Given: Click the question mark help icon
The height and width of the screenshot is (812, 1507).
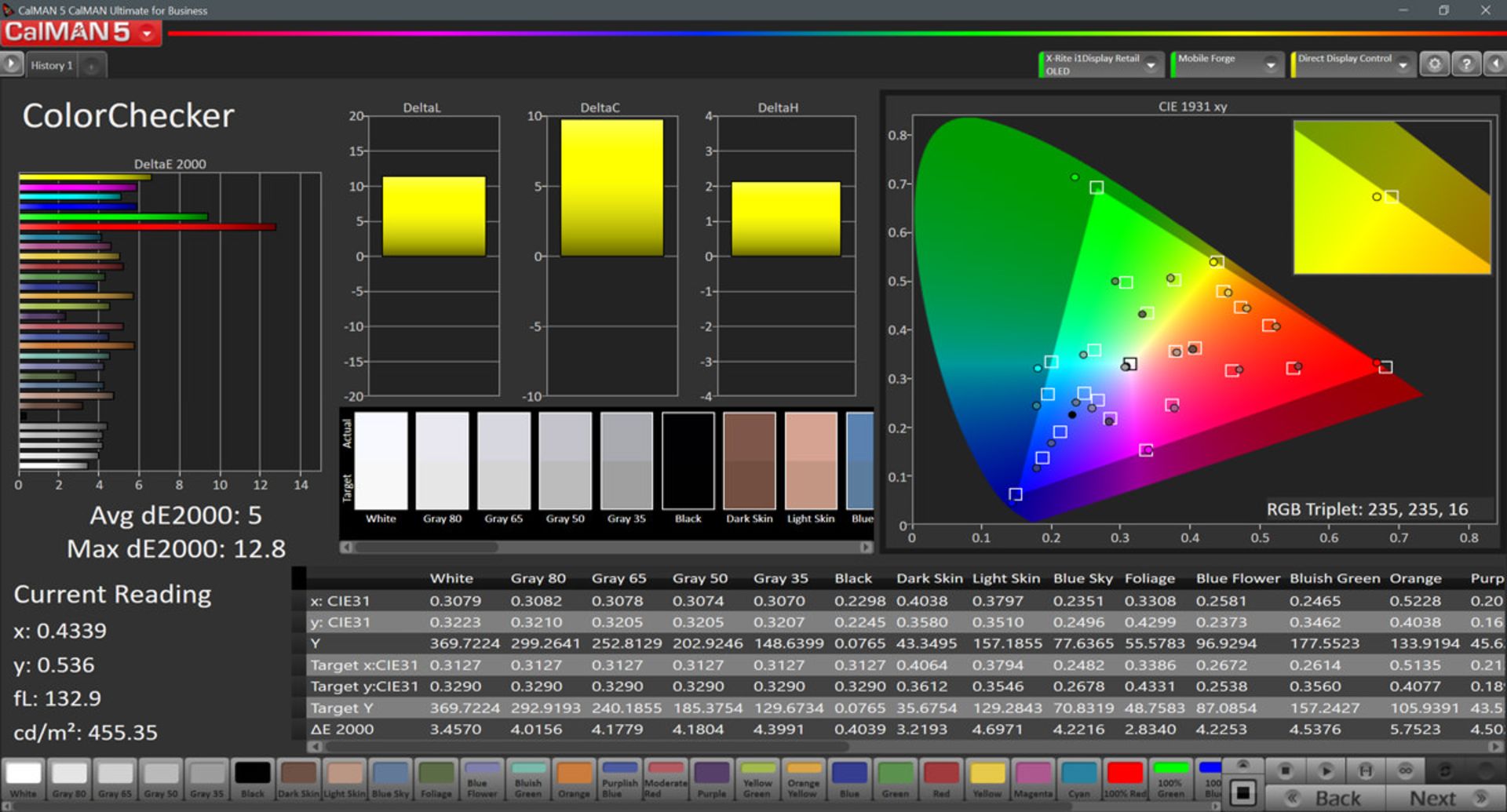Looking at the screenshot, I should pos(1465,64).
